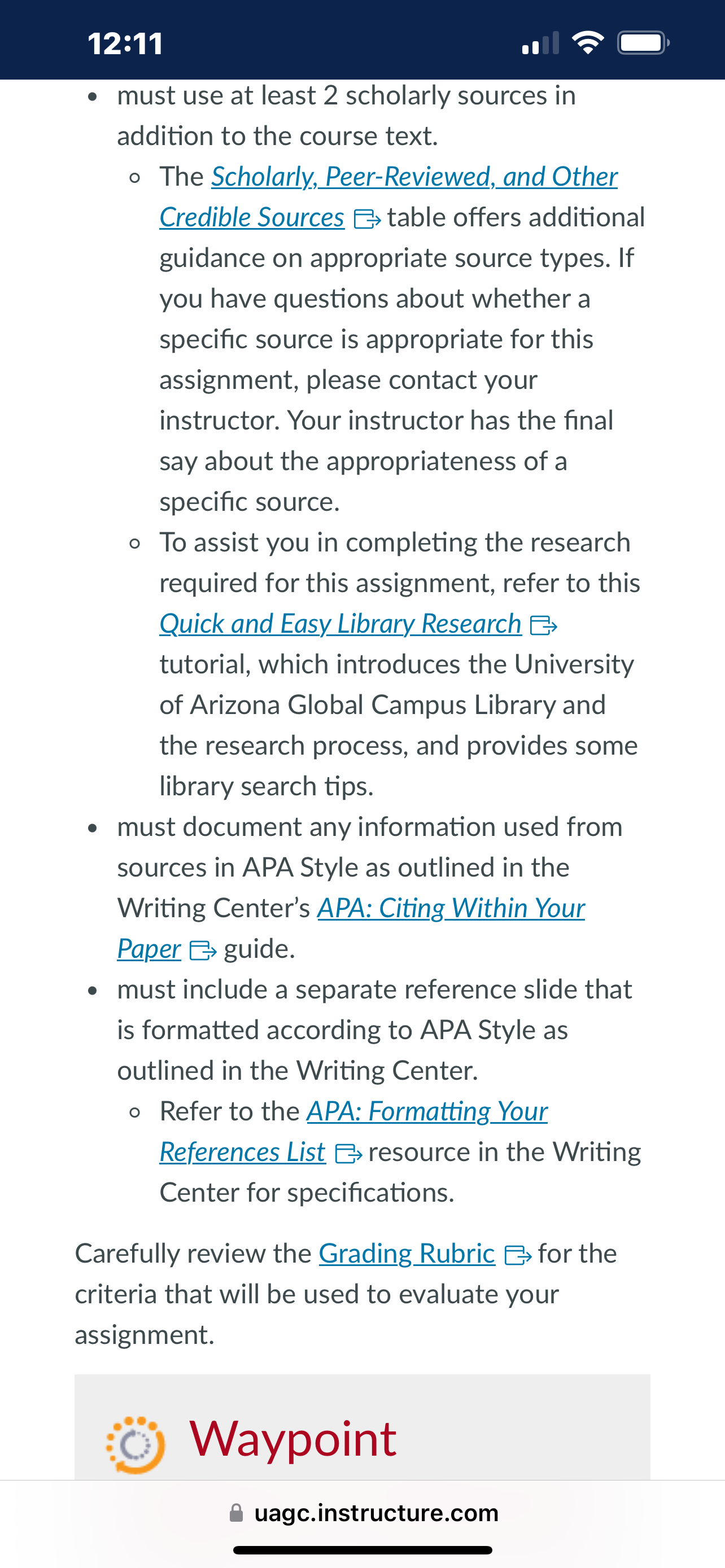Viewport: 725px width, 1568px height.
Task: Open the Grading Rubric link
Action: (407, 1254)
